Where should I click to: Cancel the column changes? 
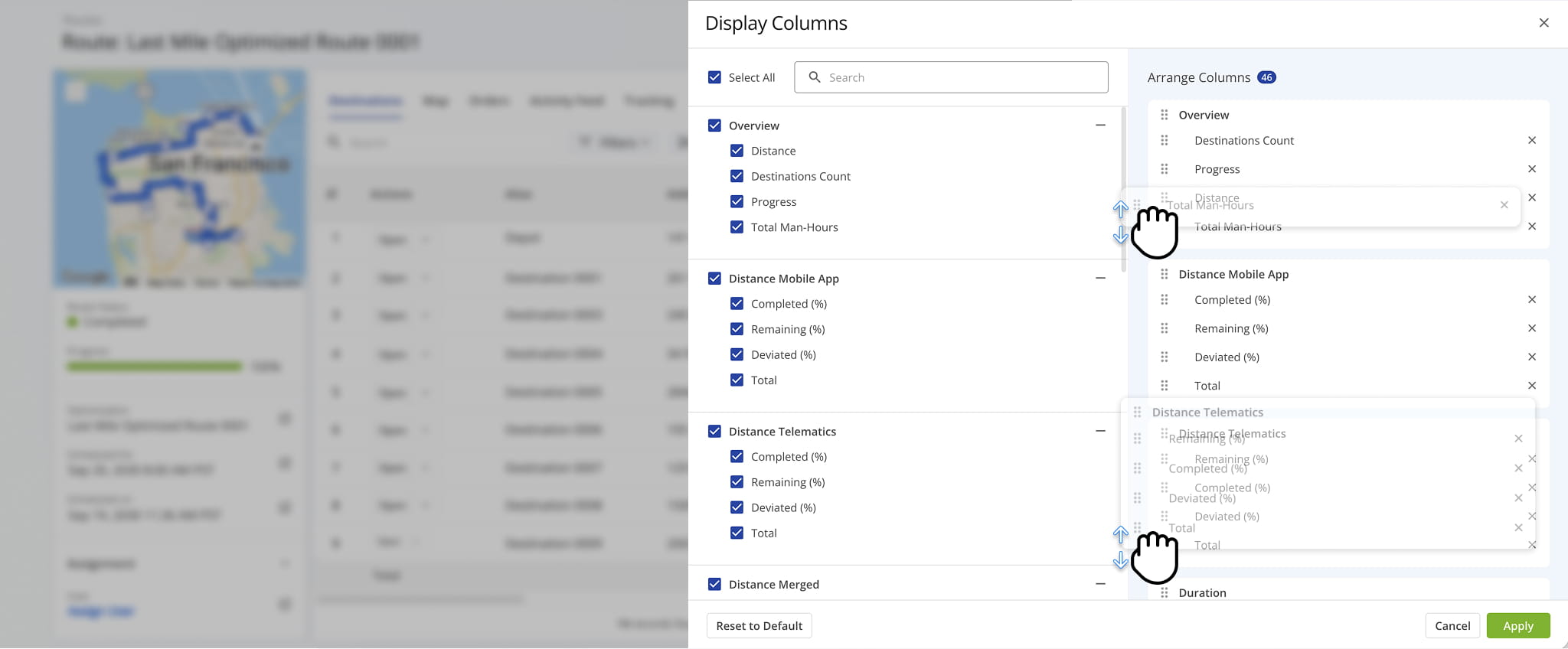click(x=1452, y=626)
